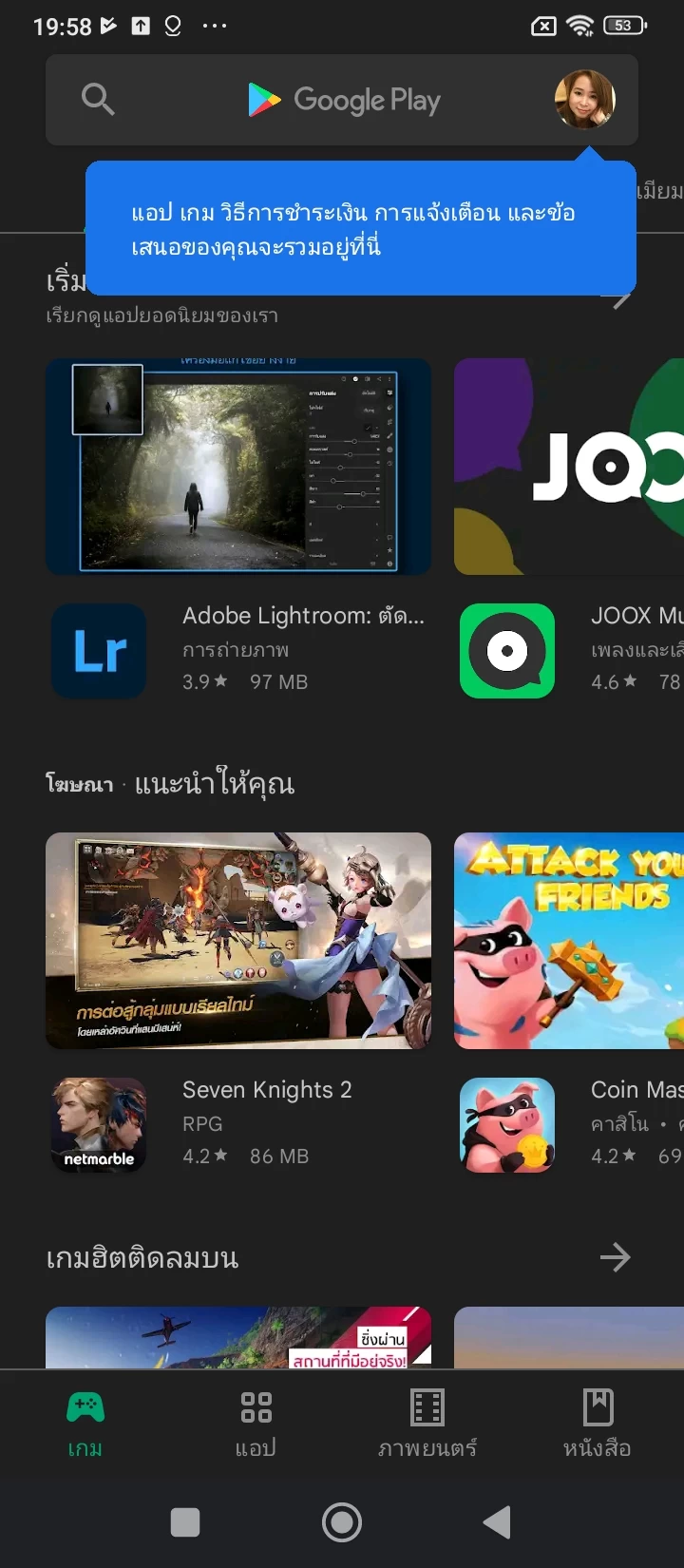The image size is (684, 1568).
Task: Open the airplane game banner at bottom
Action: point(238,1338)
